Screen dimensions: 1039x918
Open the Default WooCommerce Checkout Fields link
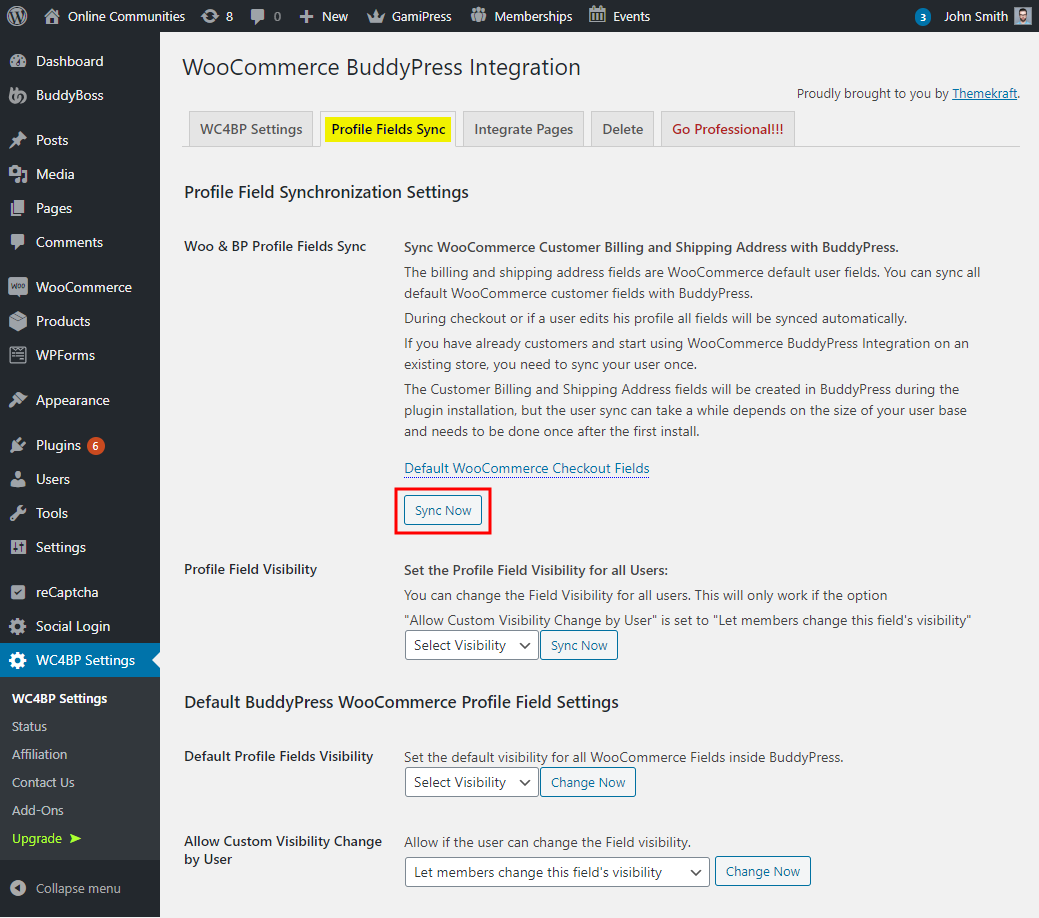pyautogui.click(x=526, y=468)
